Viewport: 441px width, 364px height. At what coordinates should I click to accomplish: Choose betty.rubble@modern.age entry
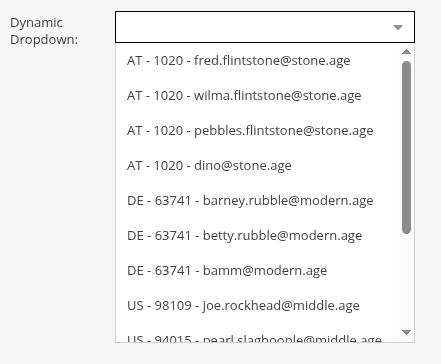pos(257,236)
